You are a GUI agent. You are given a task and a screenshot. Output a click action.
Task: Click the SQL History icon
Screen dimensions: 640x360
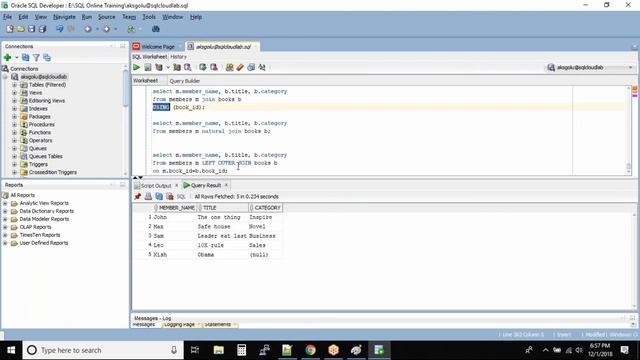tap(251, 67)
